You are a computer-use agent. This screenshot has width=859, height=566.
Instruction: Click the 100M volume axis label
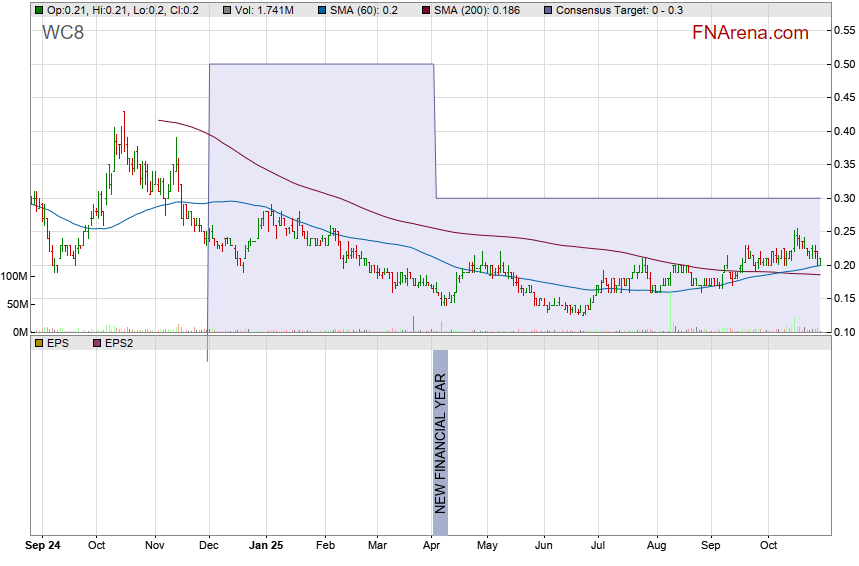pos(15,276)
